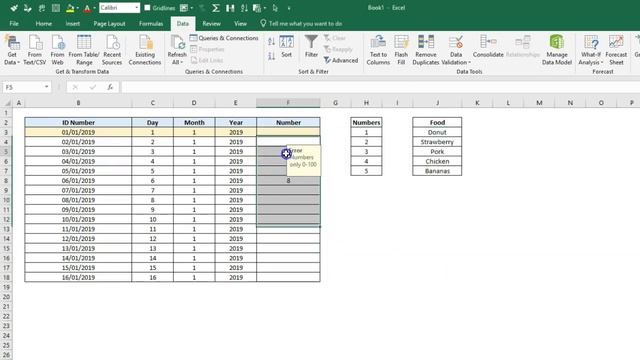640x360 pixels.
Task: Switch to the Page Layout tab
Action: coord(109,24)
